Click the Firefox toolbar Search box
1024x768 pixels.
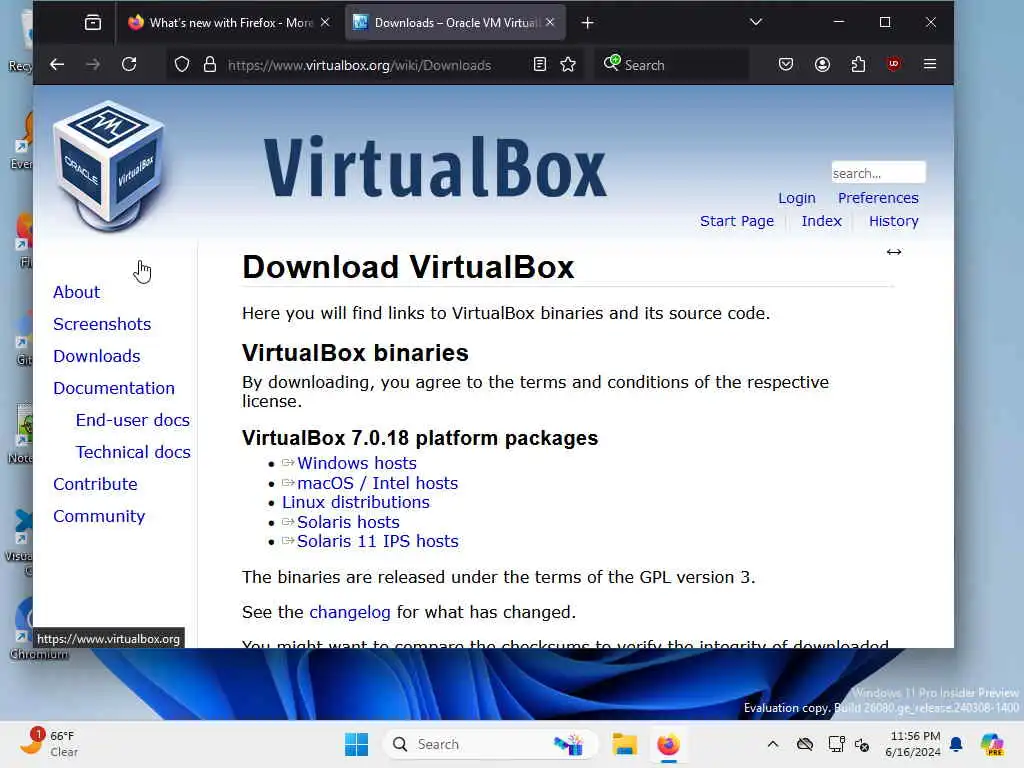673,65
